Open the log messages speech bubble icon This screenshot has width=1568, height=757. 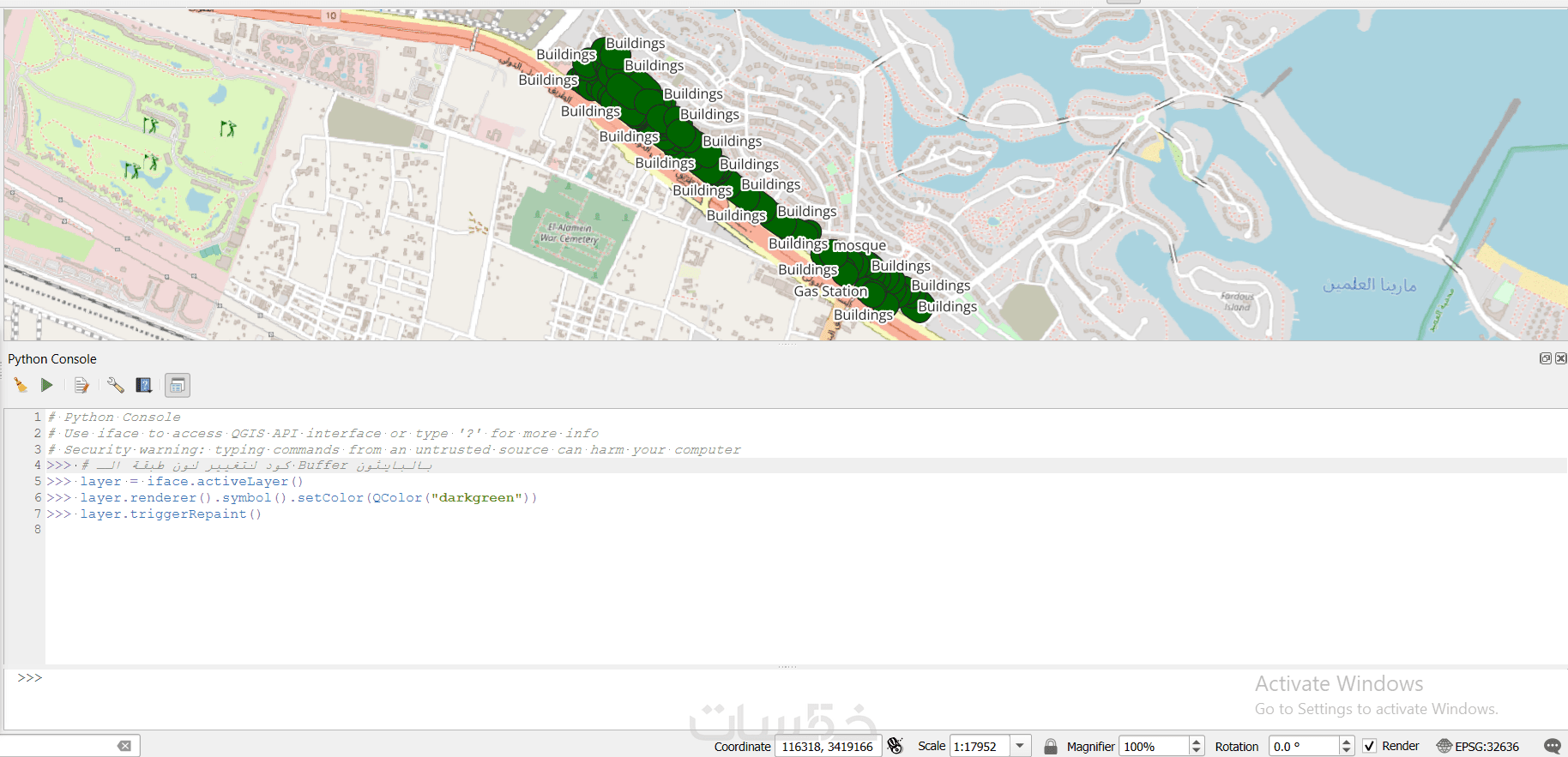point(1552,746)
